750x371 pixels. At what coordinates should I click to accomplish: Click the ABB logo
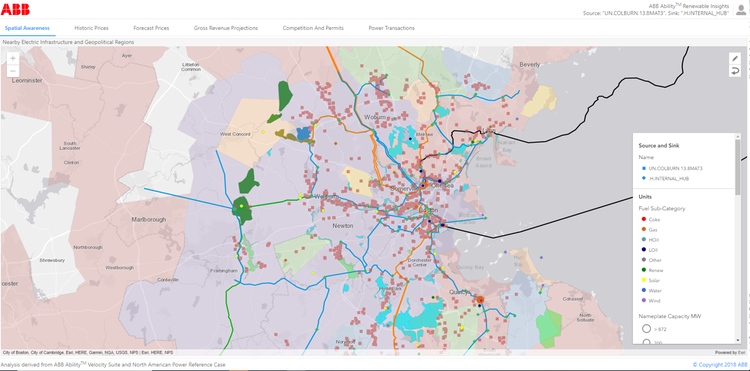click(15, 9)
